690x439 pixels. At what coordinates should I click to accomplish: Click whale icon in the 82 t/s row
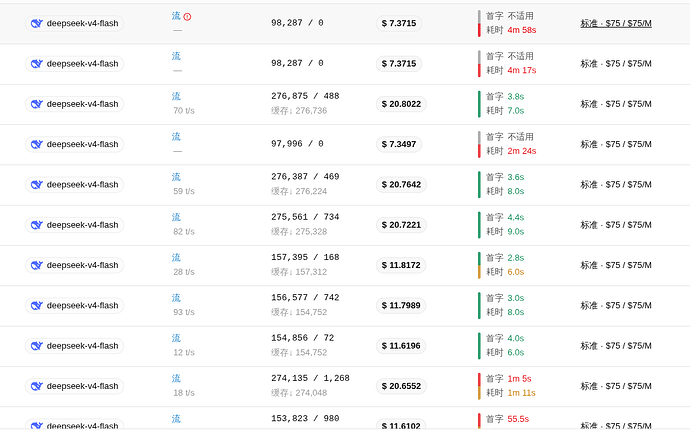click(37, 225)
